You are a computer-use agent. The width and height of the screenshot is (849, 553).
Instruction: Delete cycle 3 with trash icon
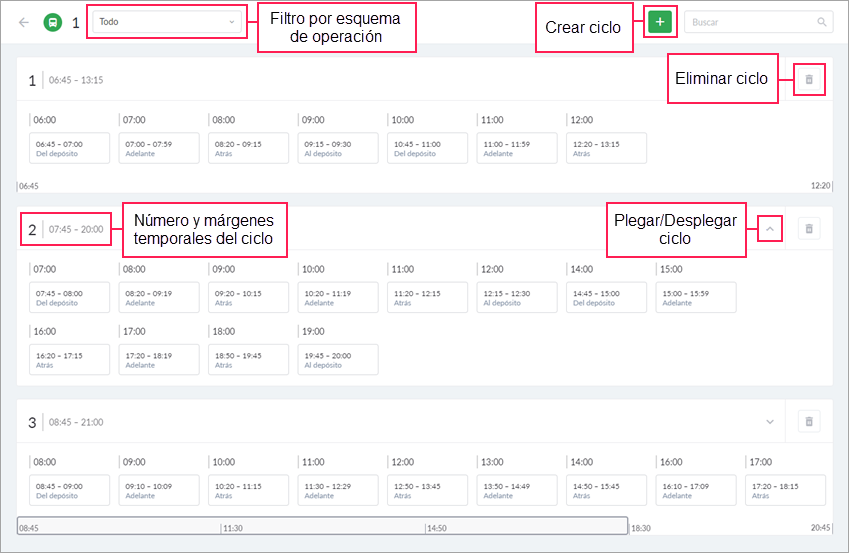coord(809,422)
